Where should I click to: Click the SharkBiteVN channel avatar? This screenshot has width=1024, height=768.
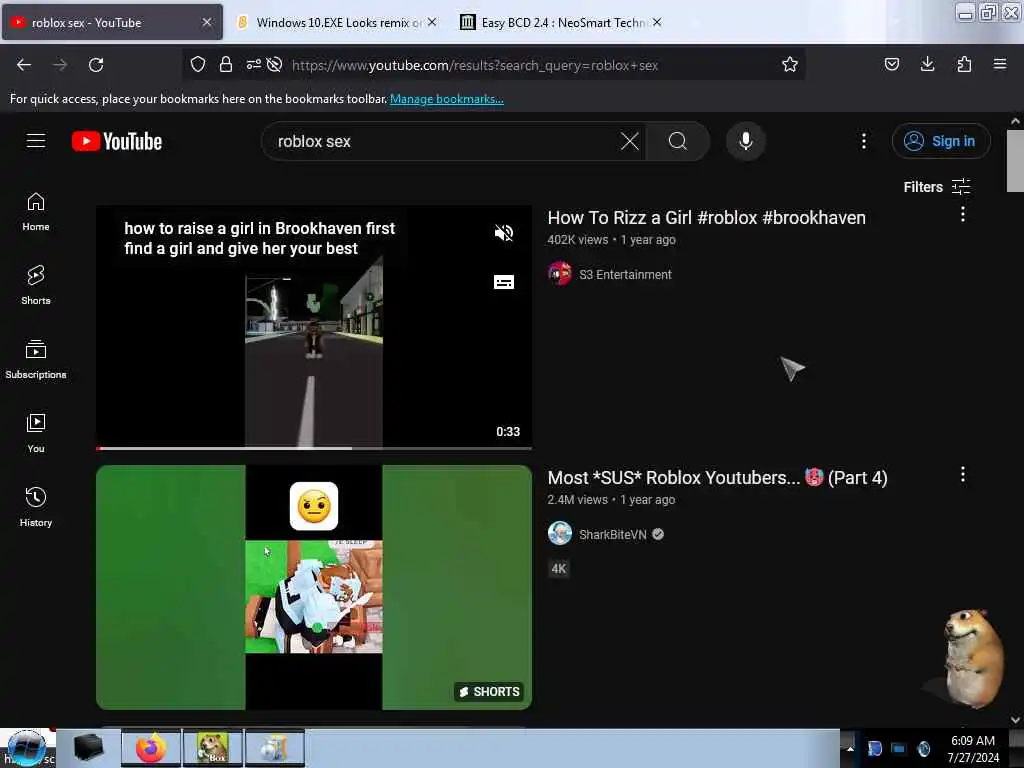click(x=560, y=534)
